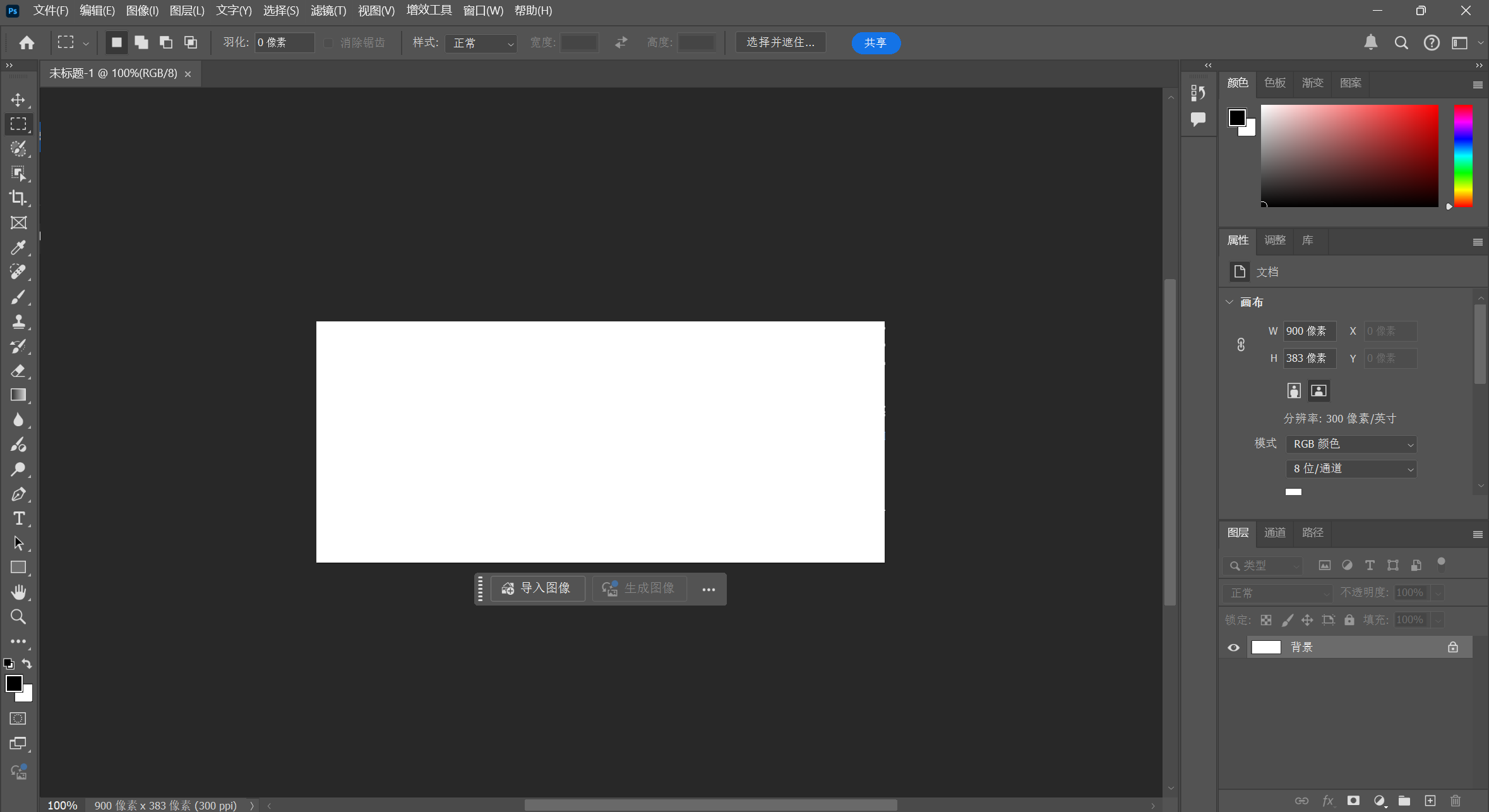Viewport: 1489px width, 812px height.
Task: Open the 滤镜(T) filter menu
Action: 328,11
